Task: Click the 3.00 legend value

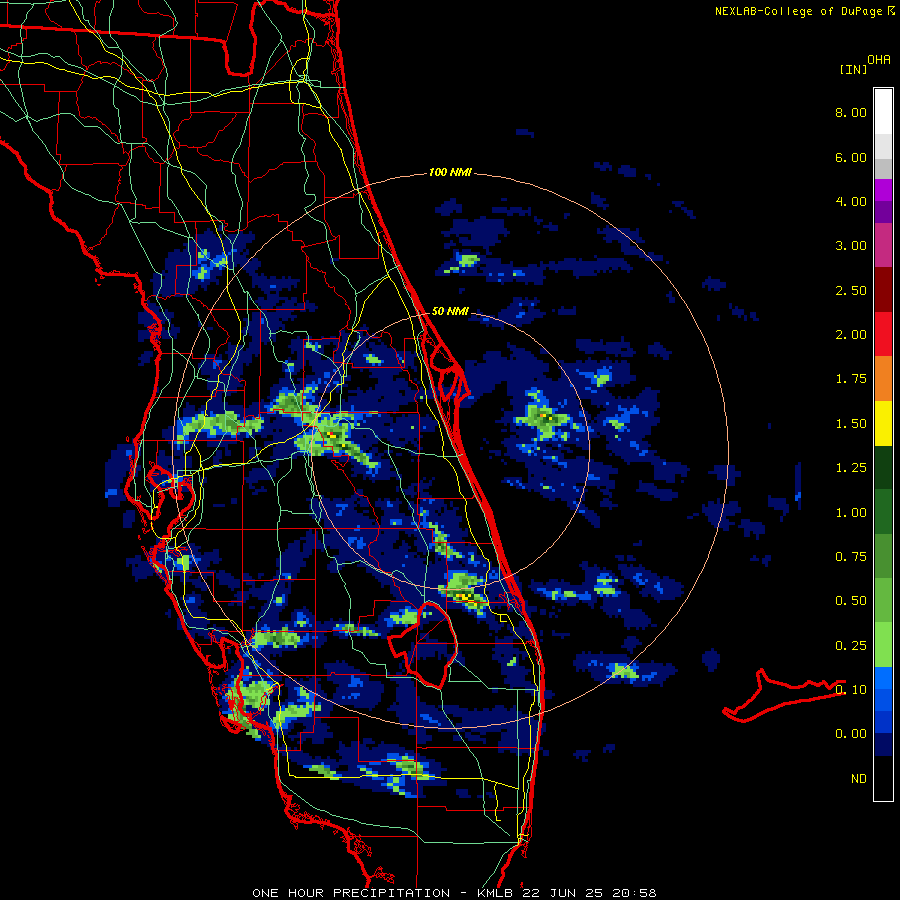Action: click(x=851, y=246)
